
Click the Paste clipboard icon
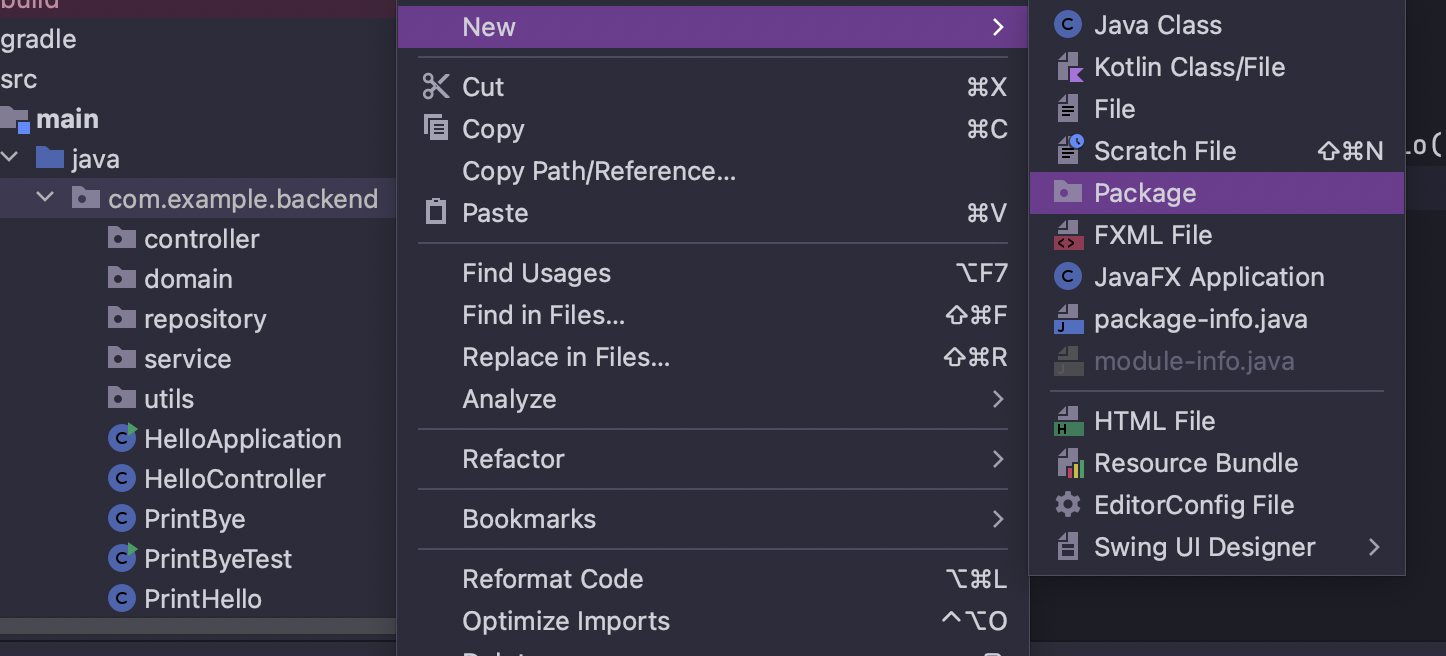pyautogui.click(x=436, y=213)
